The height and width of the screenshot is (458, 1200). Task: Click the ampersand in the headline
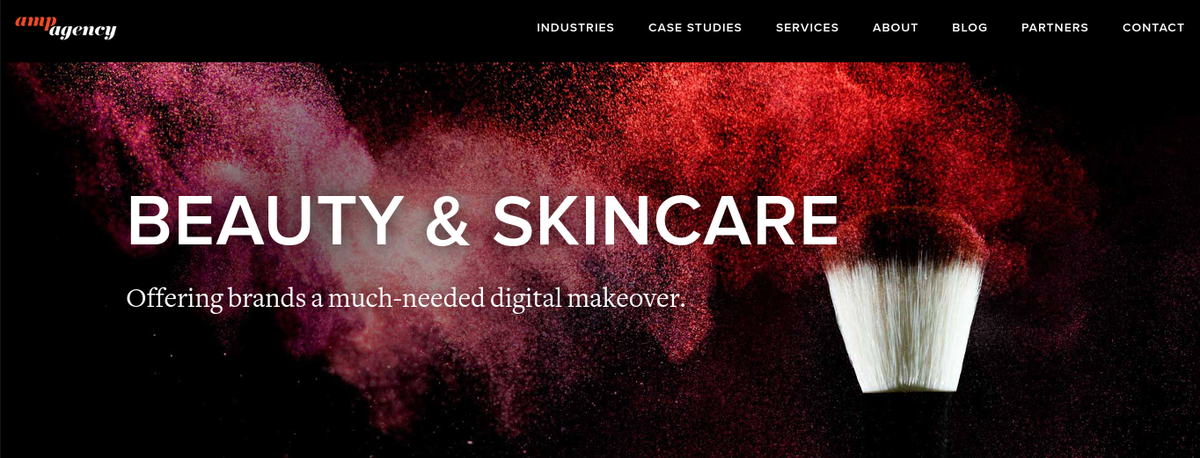point(447,221)
